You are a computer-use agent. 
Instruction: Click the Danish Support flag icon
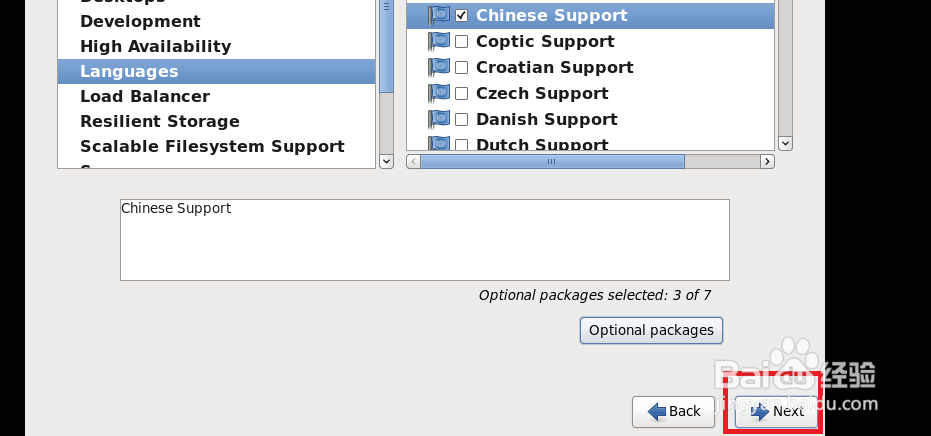click(x=439, y=120)
